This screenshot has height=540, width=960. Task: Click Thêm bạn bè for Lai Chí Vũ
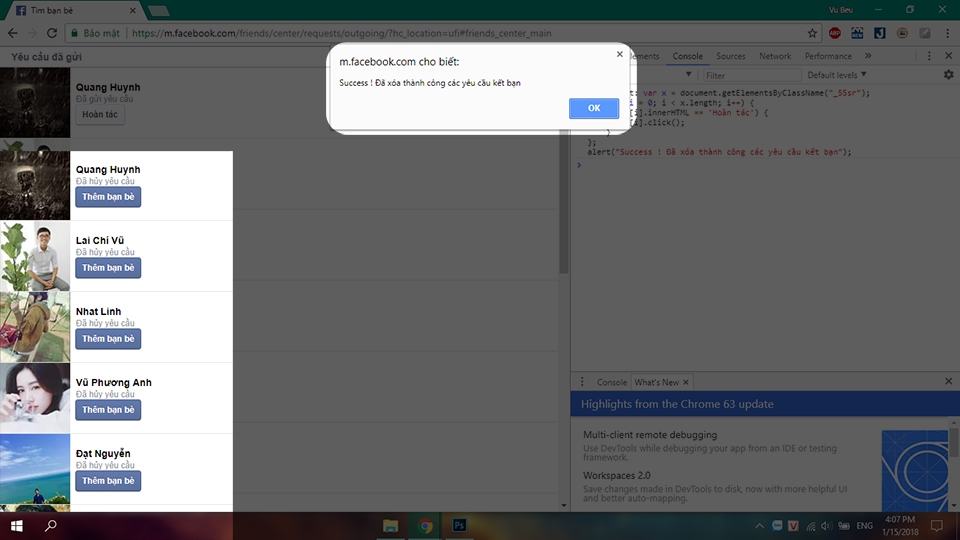click(x=108, y=268)
